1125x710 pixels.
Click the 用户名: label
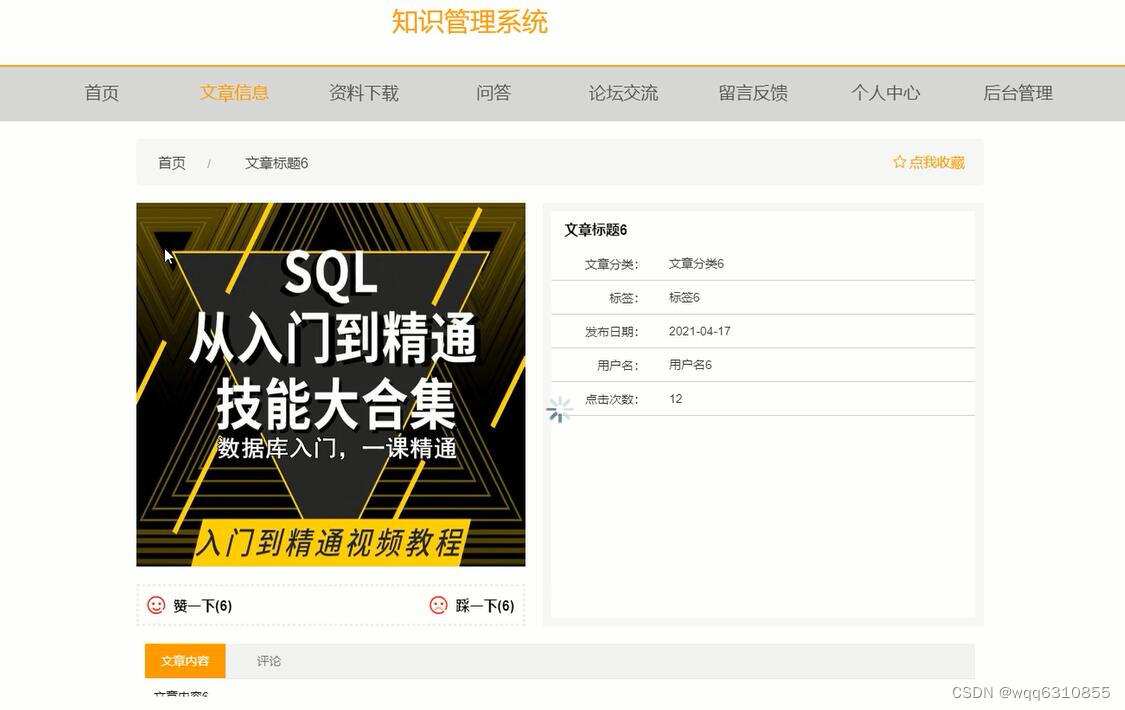coord(617,365)
